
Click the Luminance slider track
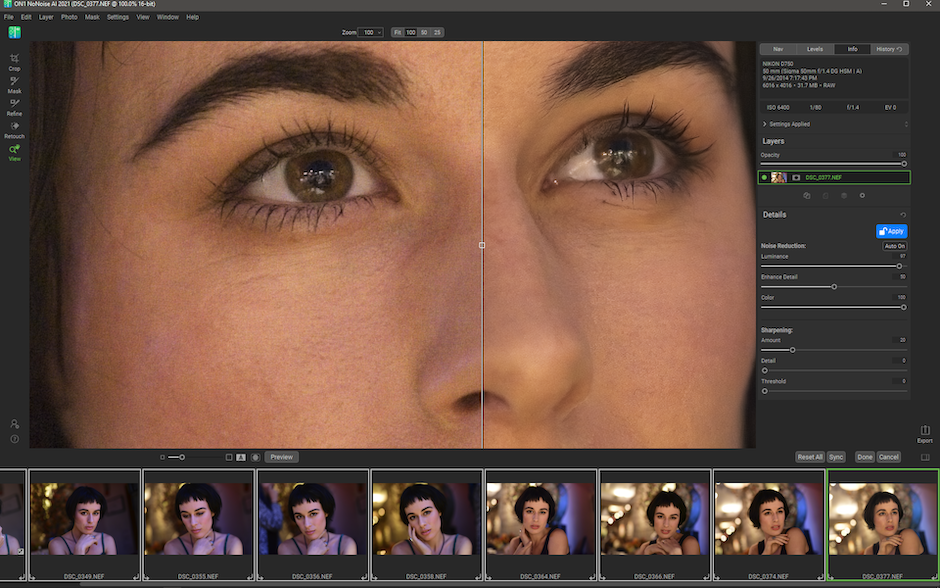tap(830, 266)
